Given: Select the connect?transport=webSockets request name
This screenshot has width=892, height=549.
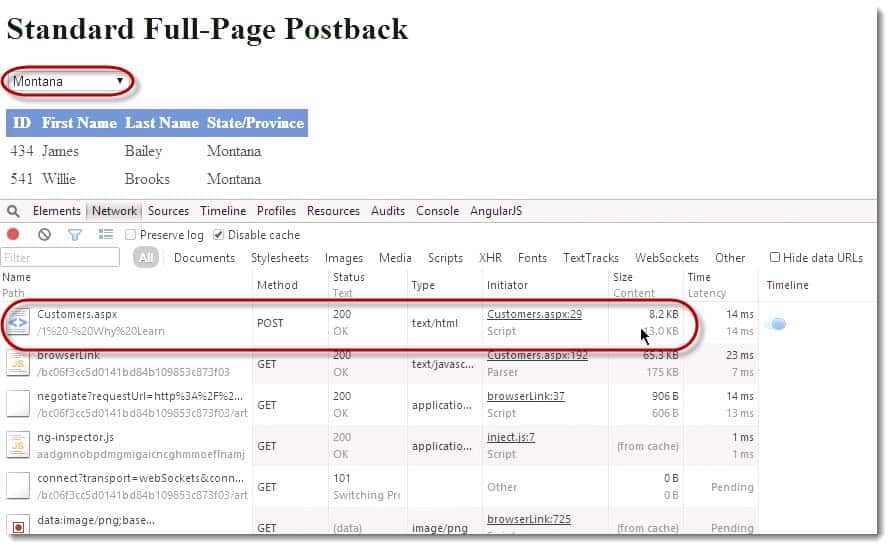Looking at the screenshot, I should (141, 478).
